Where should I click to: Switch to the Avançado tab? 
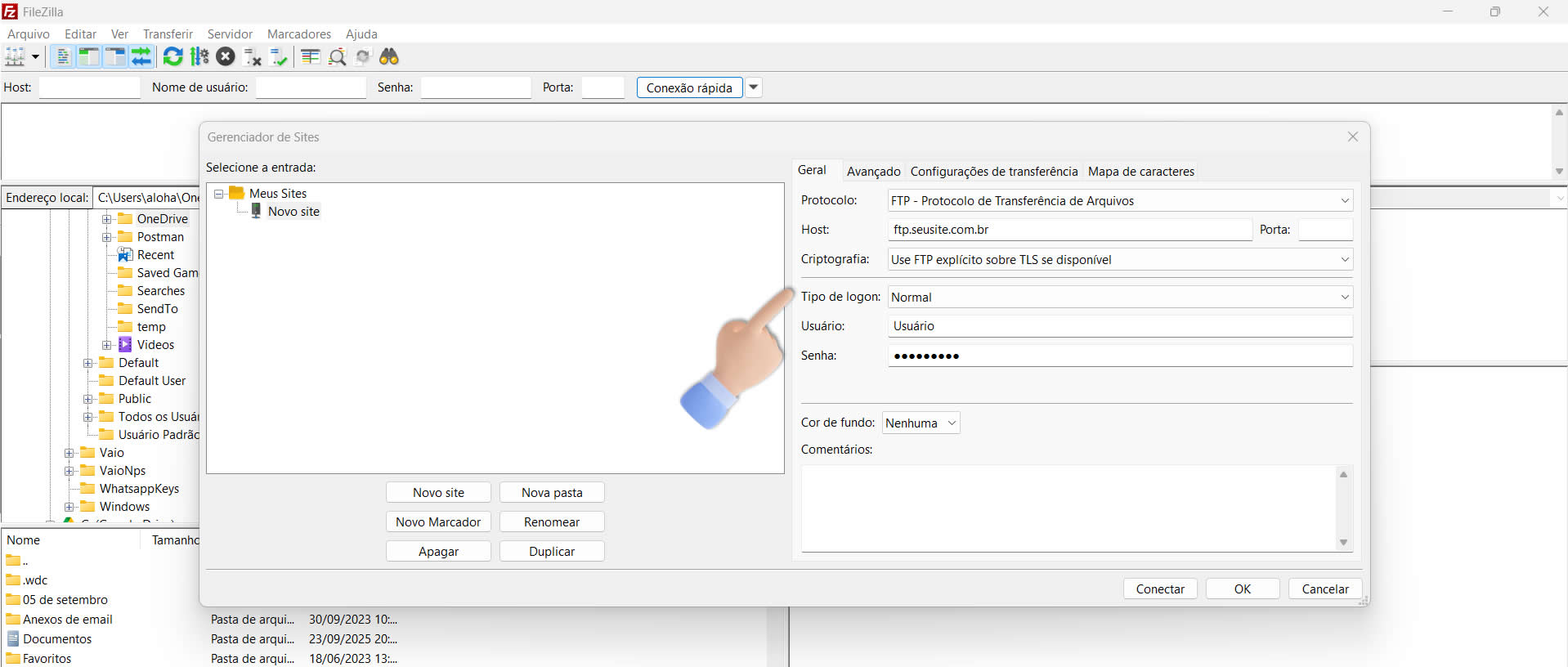click(873, 172)
